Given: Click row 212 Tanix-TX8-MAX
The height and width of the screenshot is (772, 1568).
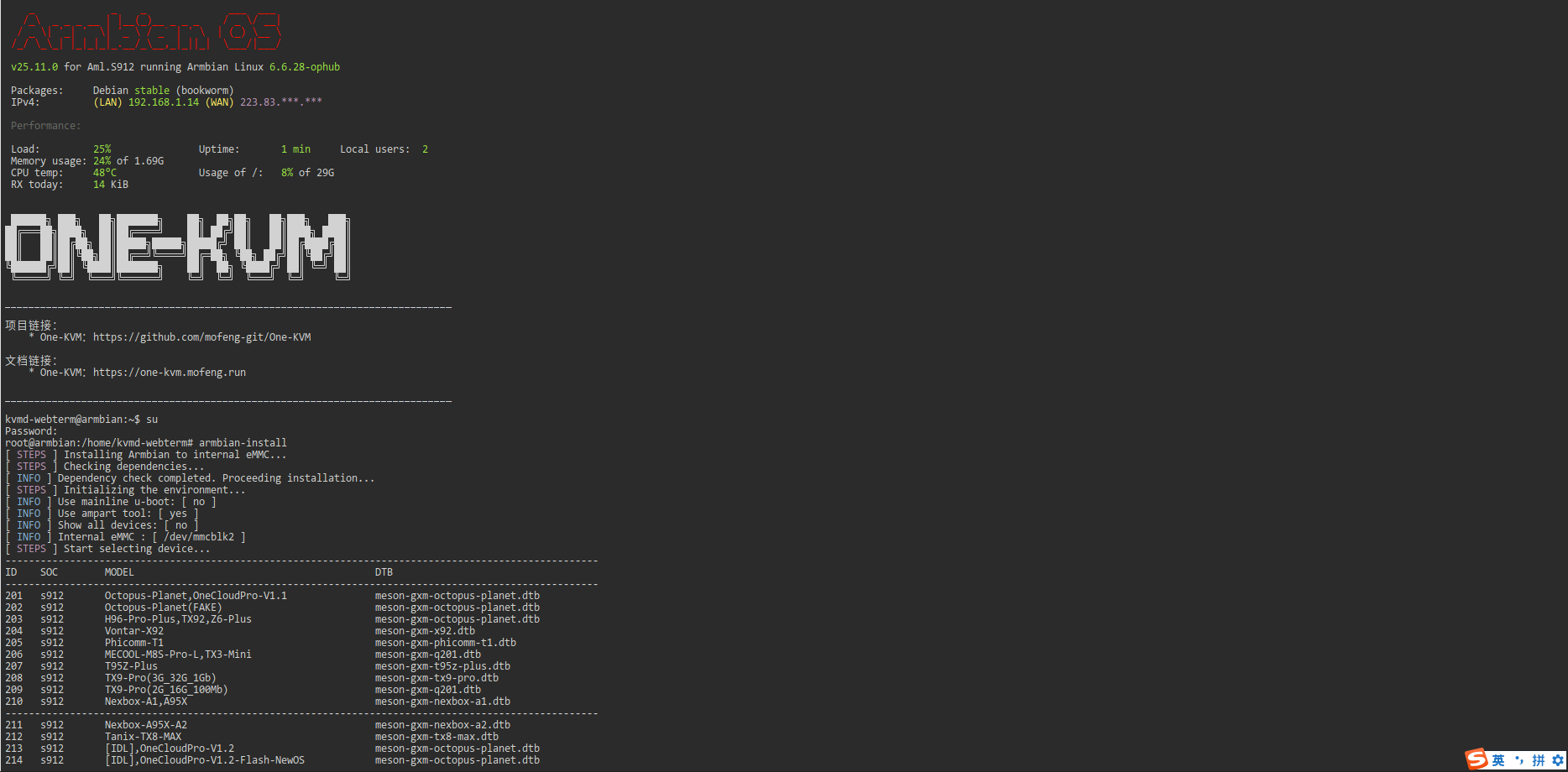Looking at the screenshot, I should point(252,737).
